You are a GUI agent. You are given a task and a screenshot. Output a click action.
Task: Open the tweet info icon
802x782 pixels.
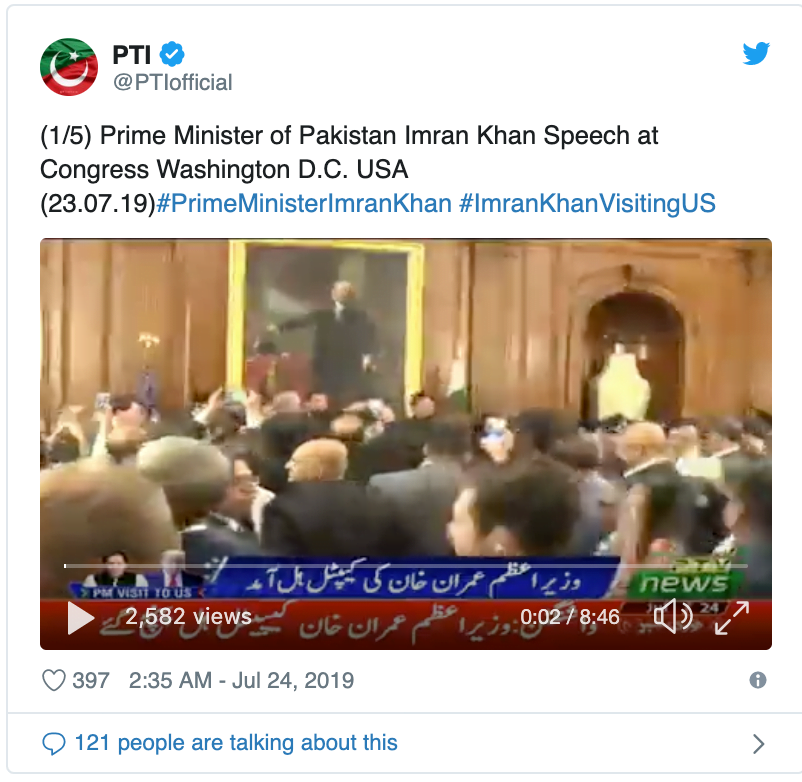pyautogui.click(x=758, y=680)
